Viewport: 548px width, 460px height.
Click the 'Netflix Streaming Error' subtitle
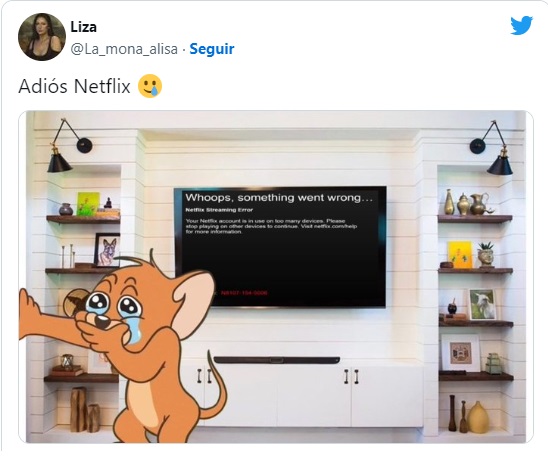(219, 210)
